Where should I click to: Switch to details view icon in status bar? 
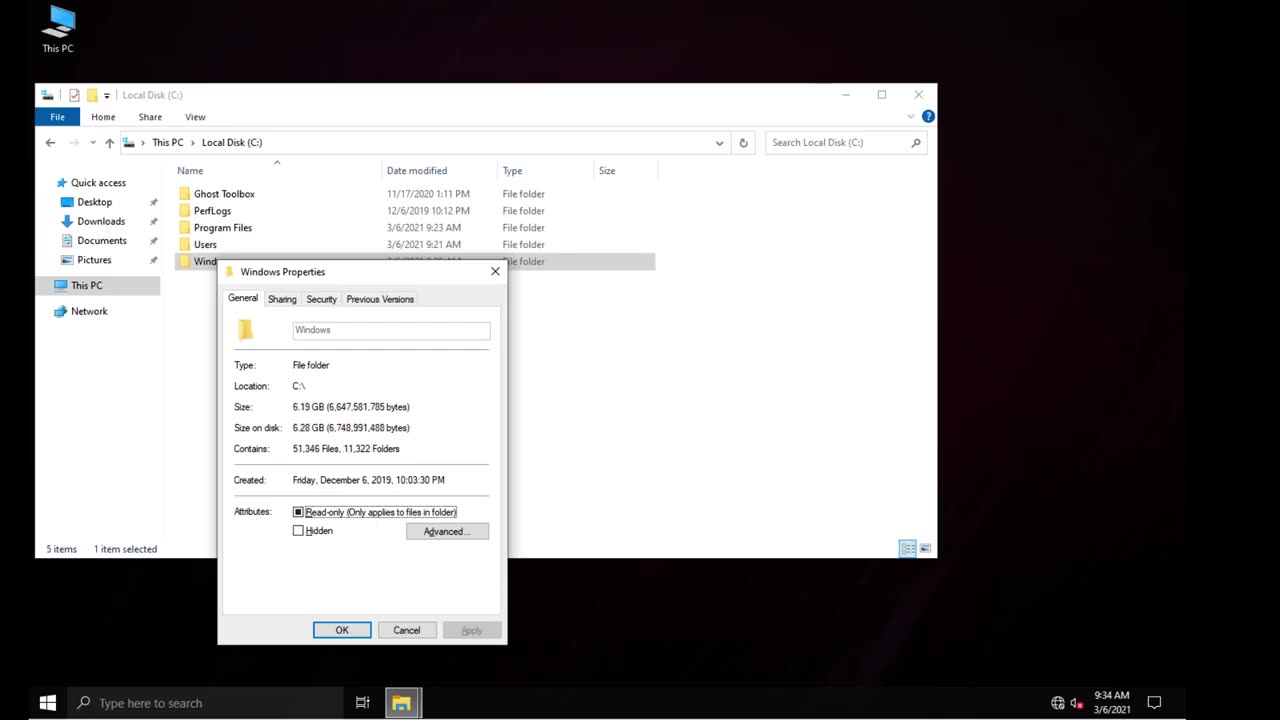[x=907, y=549]
